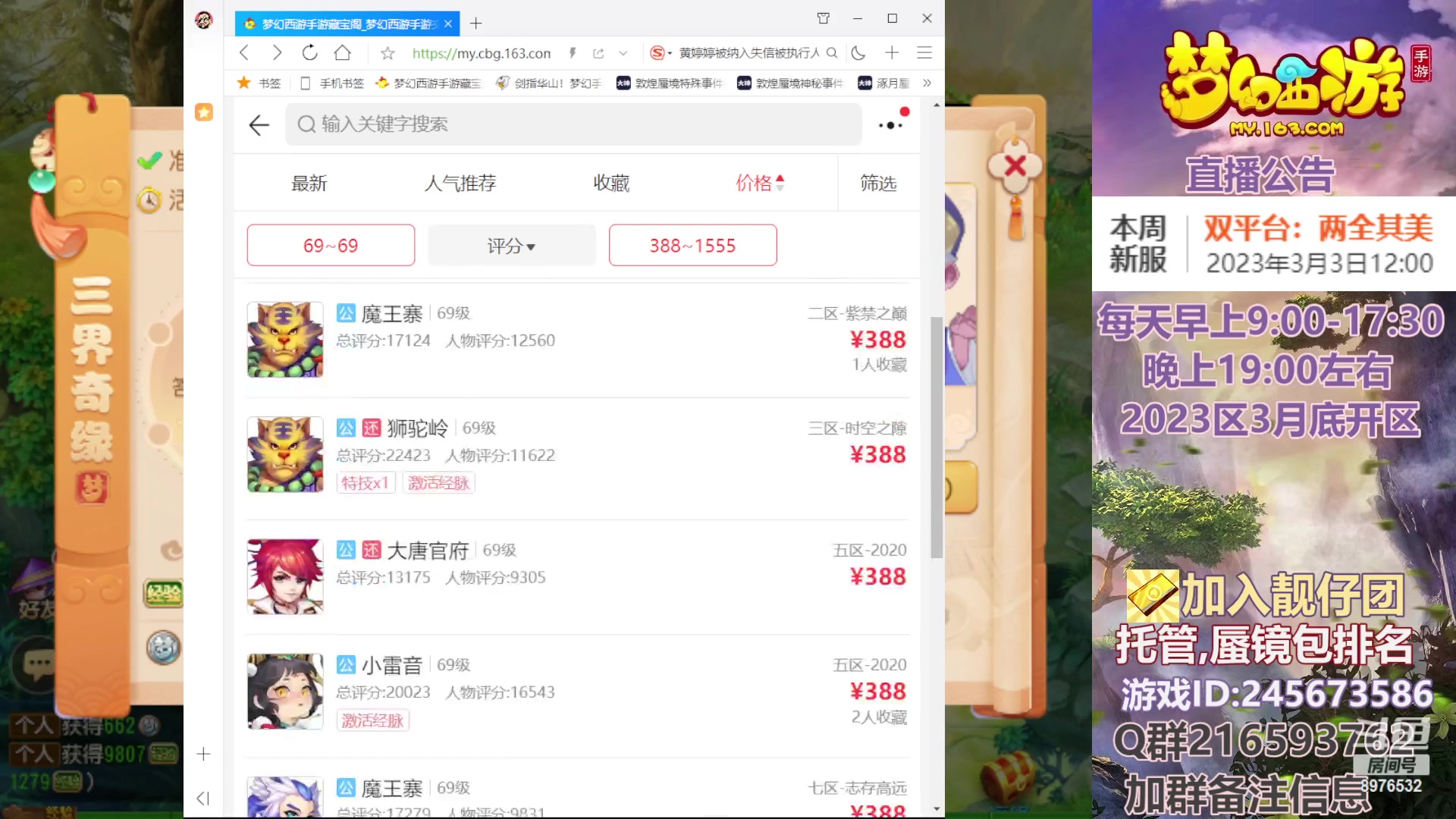Image resolution: width=1456 pixels, height=819 pixels.
Task: Open a new browser tab
Action: click(x=475, y=24)
